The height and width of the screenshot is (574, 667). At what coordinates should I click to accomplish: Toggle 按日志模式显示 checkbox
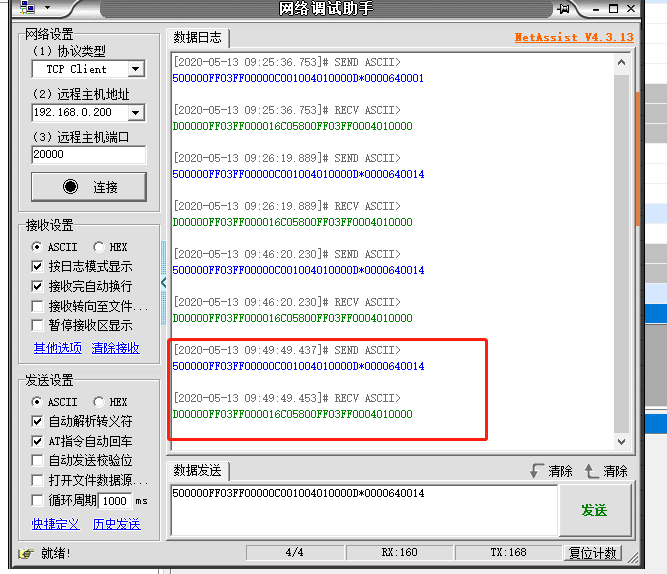38,267
